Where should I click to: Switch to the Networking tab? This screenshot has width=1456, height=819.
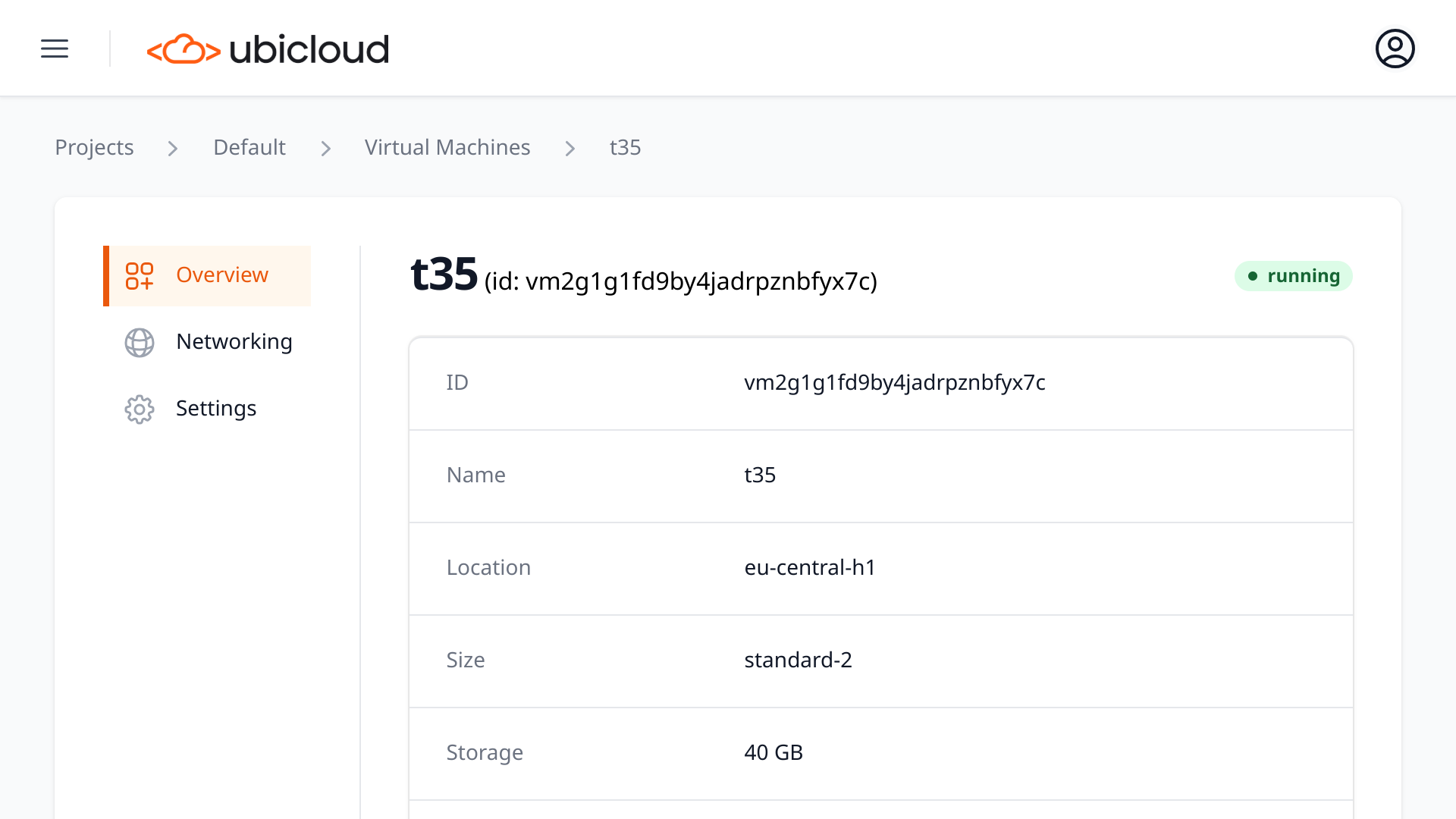point(234,342)
